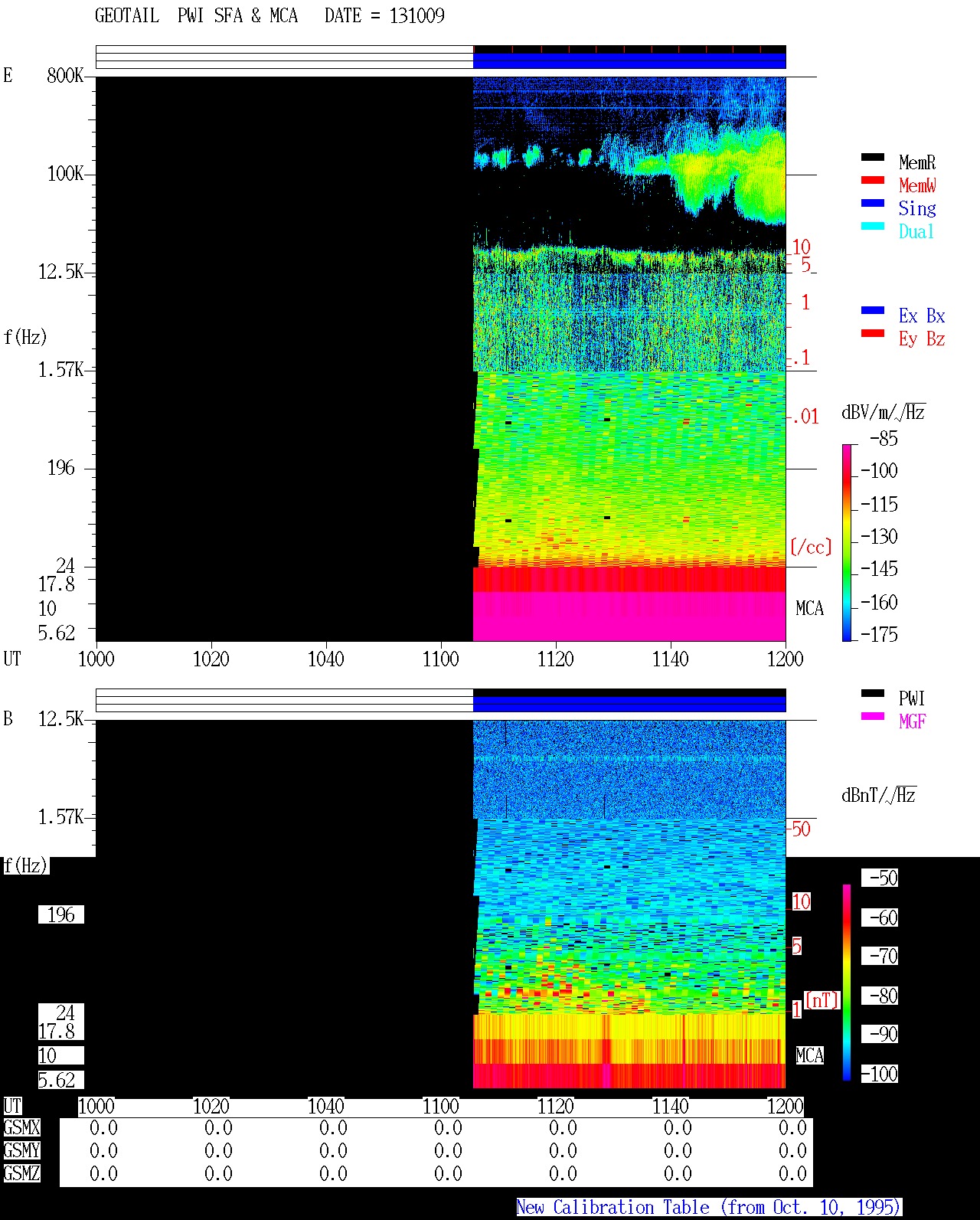Click the '1120' tick on E panel time axis
The height and width of the screenshot is (1220, 980).
(555, 659)
